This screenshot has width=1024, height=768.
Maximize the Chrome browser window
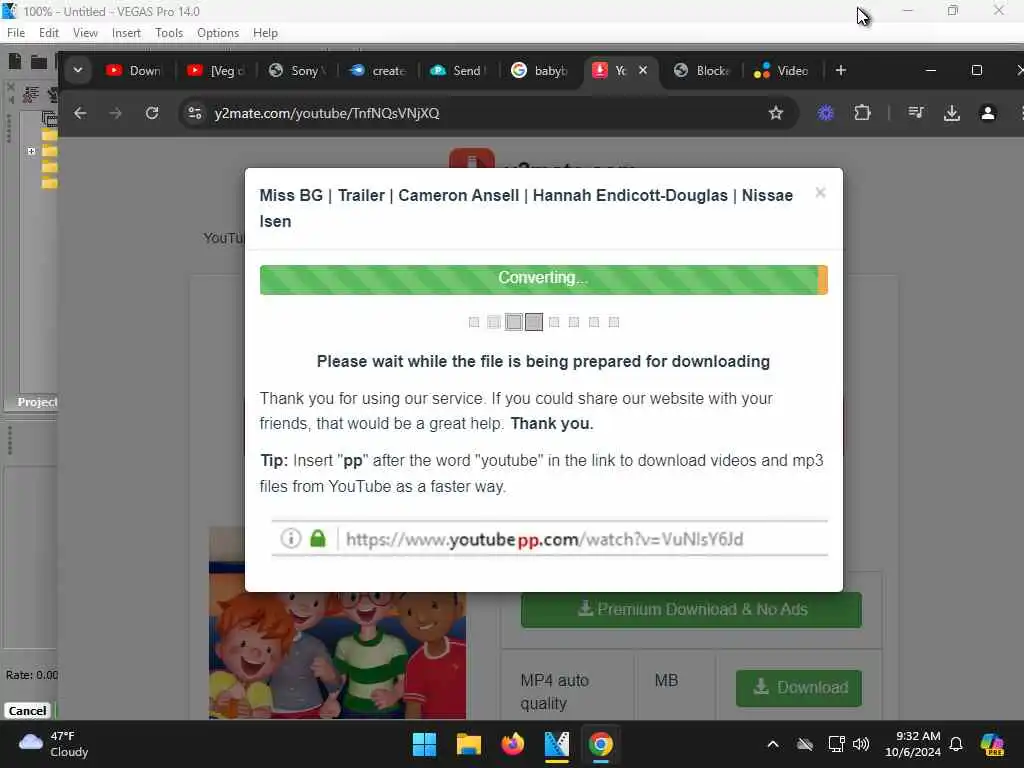(976, 70)
